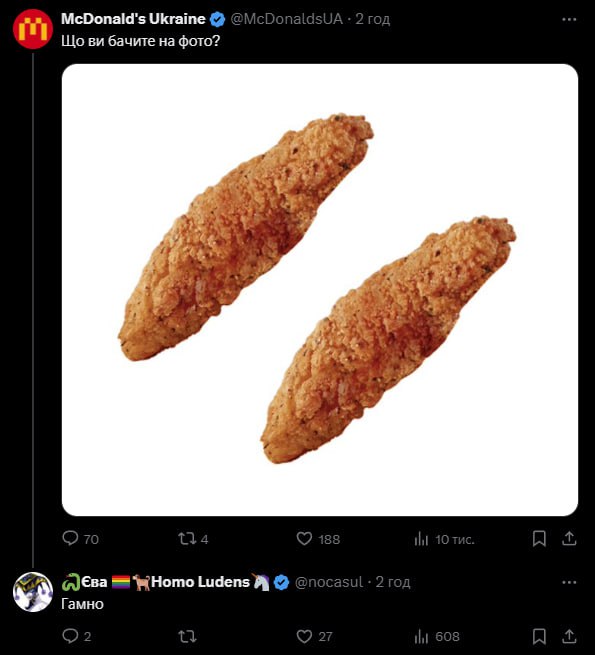This screenshot has height=655, width=595.
Task: Open the reply author's avatar
Action: tap(33, 592)
